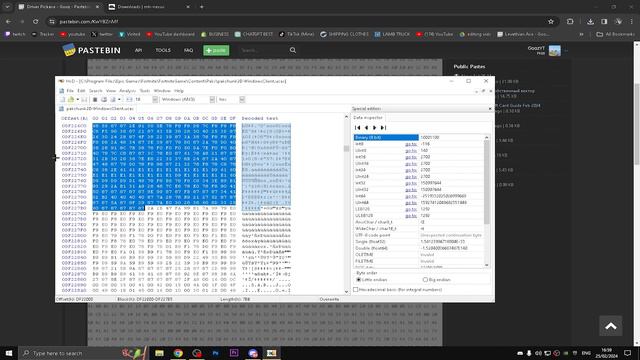
Task: Switch to Data inspector tab
Action: click(x=368, y=118)
